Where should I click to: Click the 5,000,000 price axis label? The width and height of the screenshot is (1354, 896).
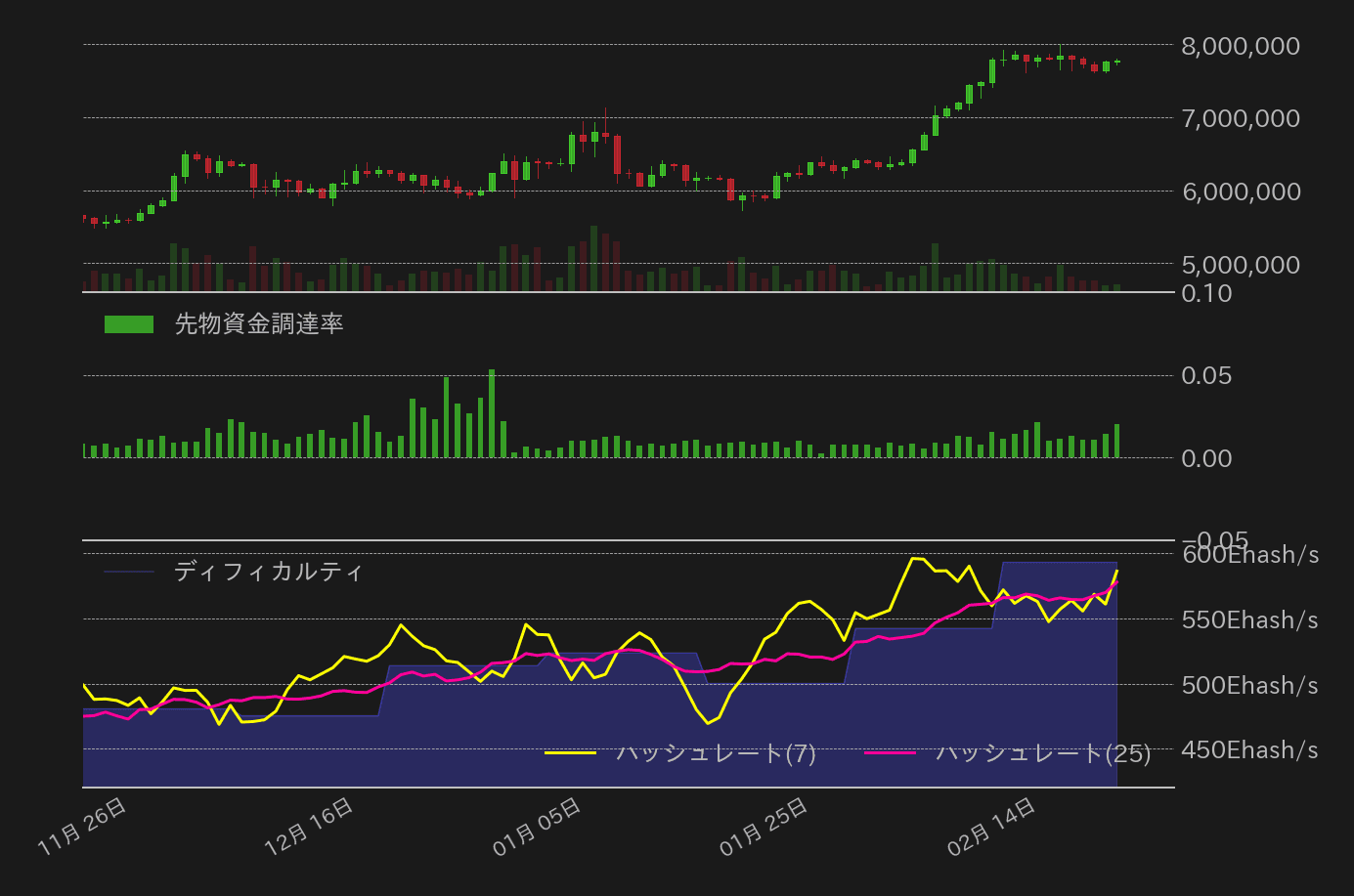coord(1241,265)
